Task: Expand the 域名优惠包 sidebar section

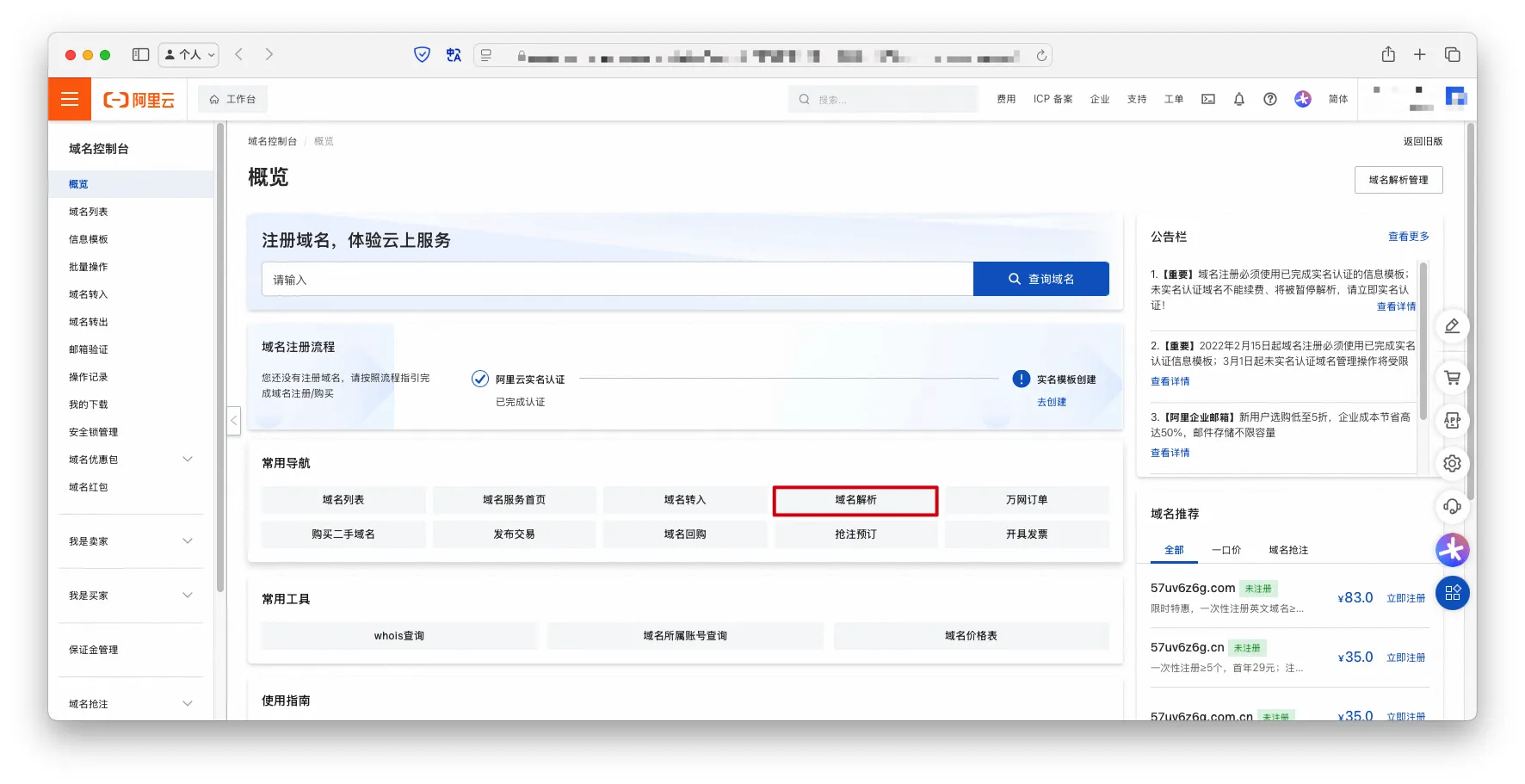Action: (x=188, y=460)
